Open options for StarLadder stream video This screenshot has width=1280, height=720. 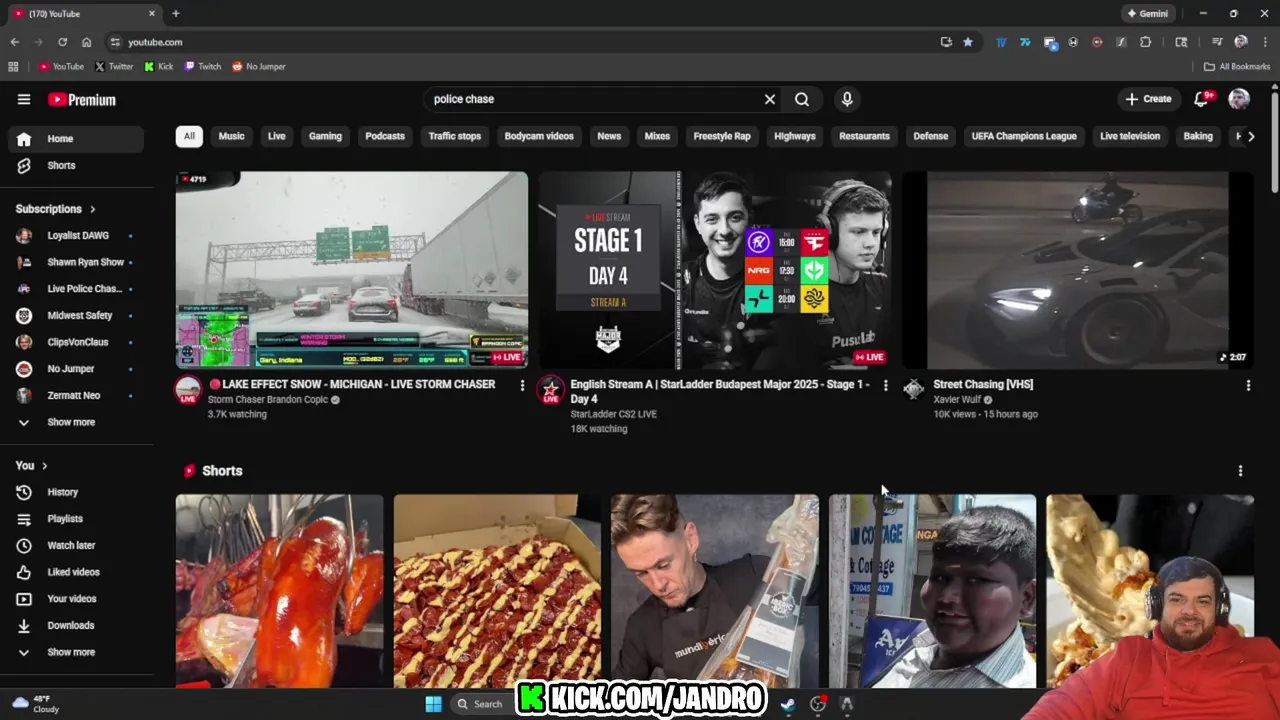click(885, 385)
